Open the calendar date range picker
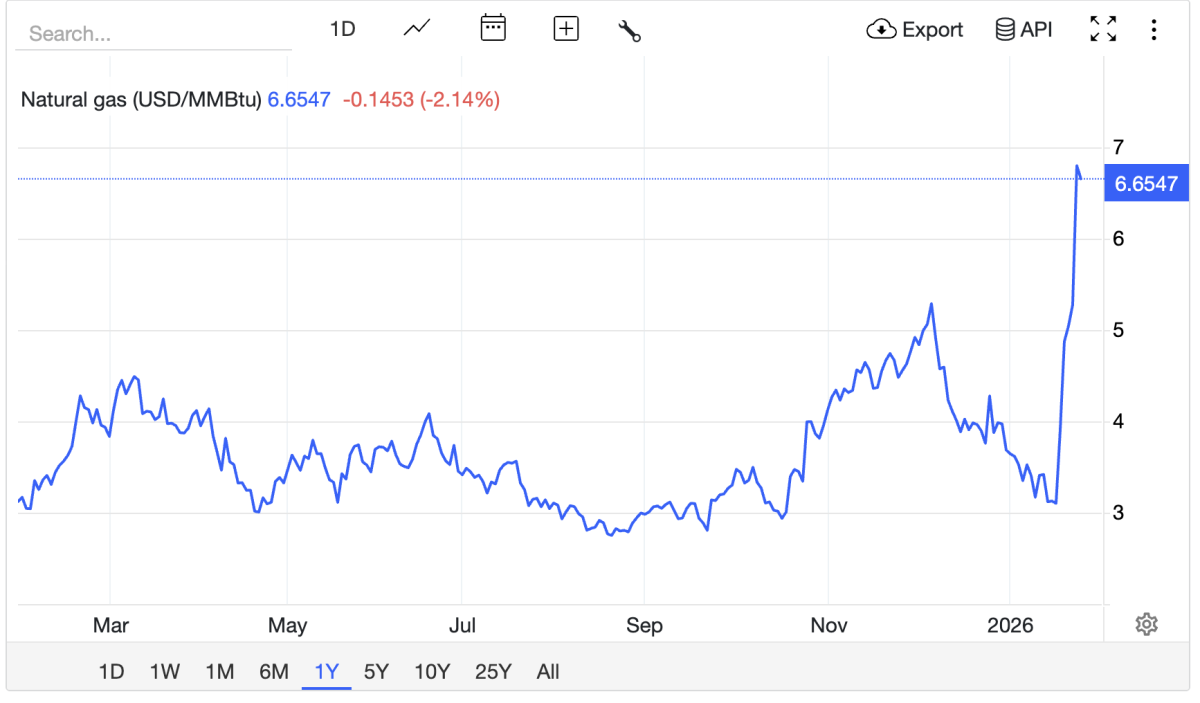Screen dimensions: 1200x703 click(493, 29)
